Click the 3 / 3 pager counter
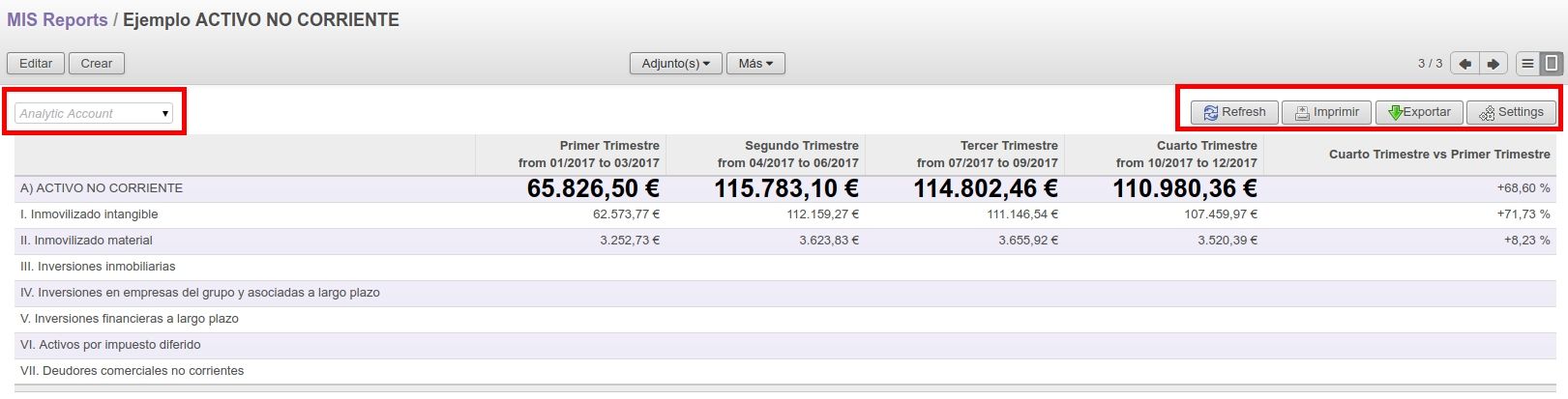The width and height of the screenshot is (1568, 399). pyautogui.click(x=1430, y=64)
